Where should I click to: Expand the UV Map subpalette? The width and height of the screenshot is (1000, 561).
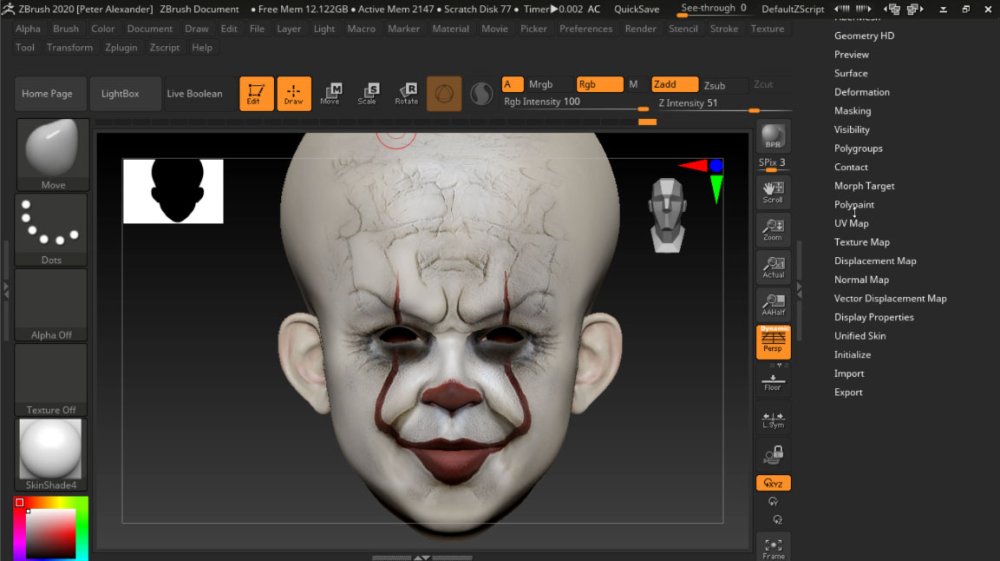click(851, 223)
